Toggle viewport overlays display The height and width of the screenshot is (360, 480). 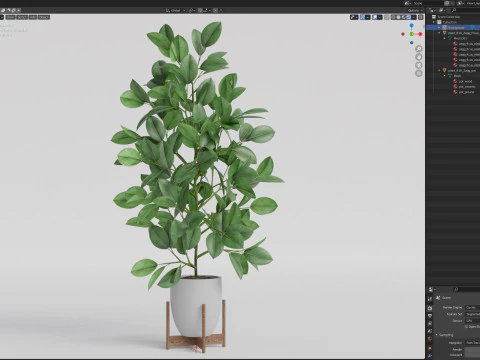375,17
